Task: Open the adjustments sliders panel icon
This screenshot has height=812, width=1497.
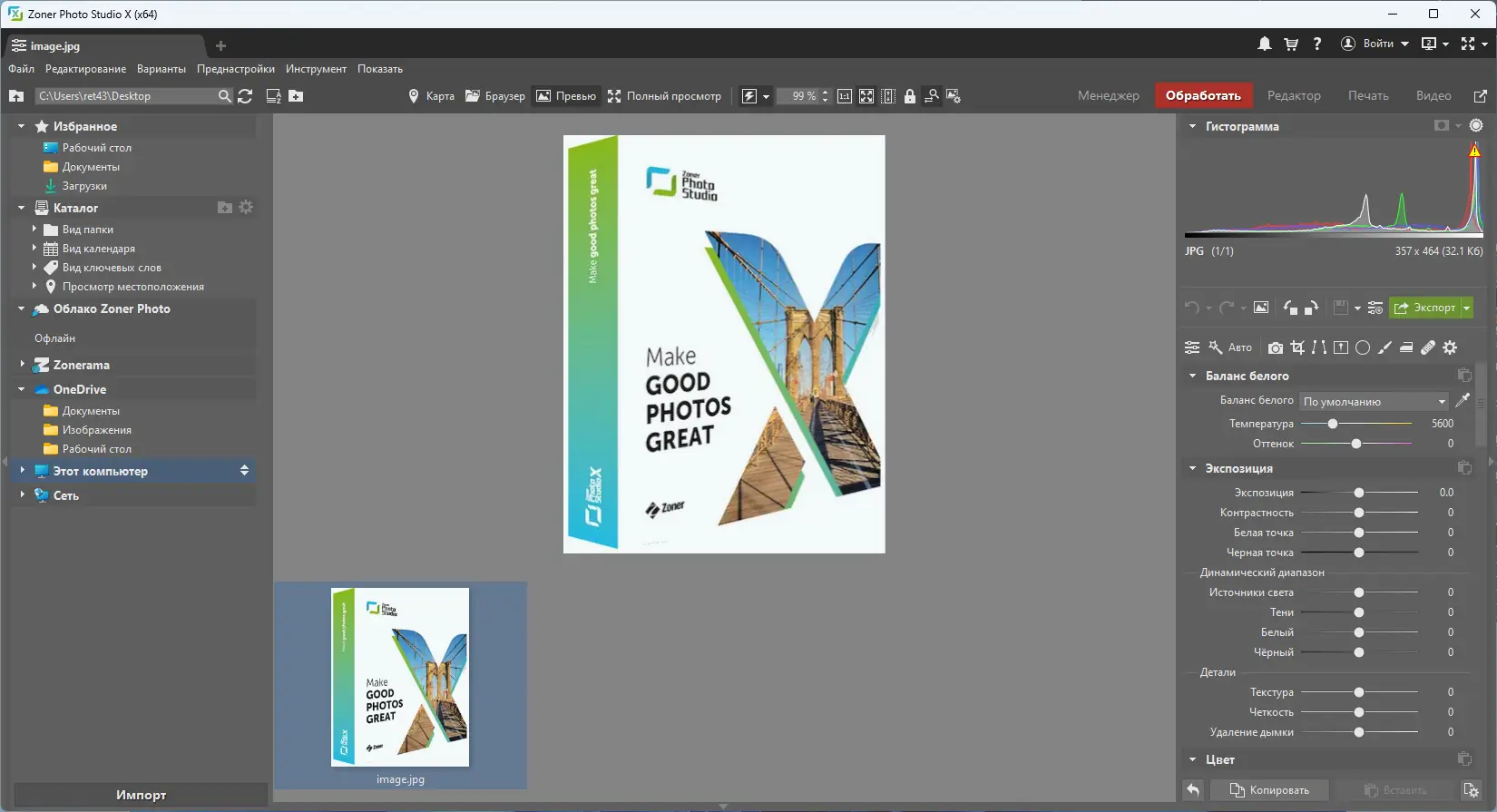Action: [x=1192, y=347]
